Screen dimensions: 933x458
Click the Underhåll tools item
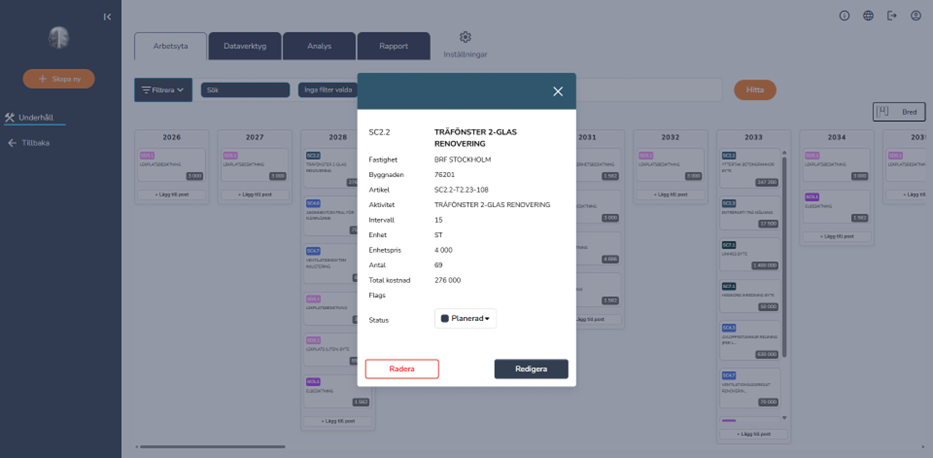(35, 117)
